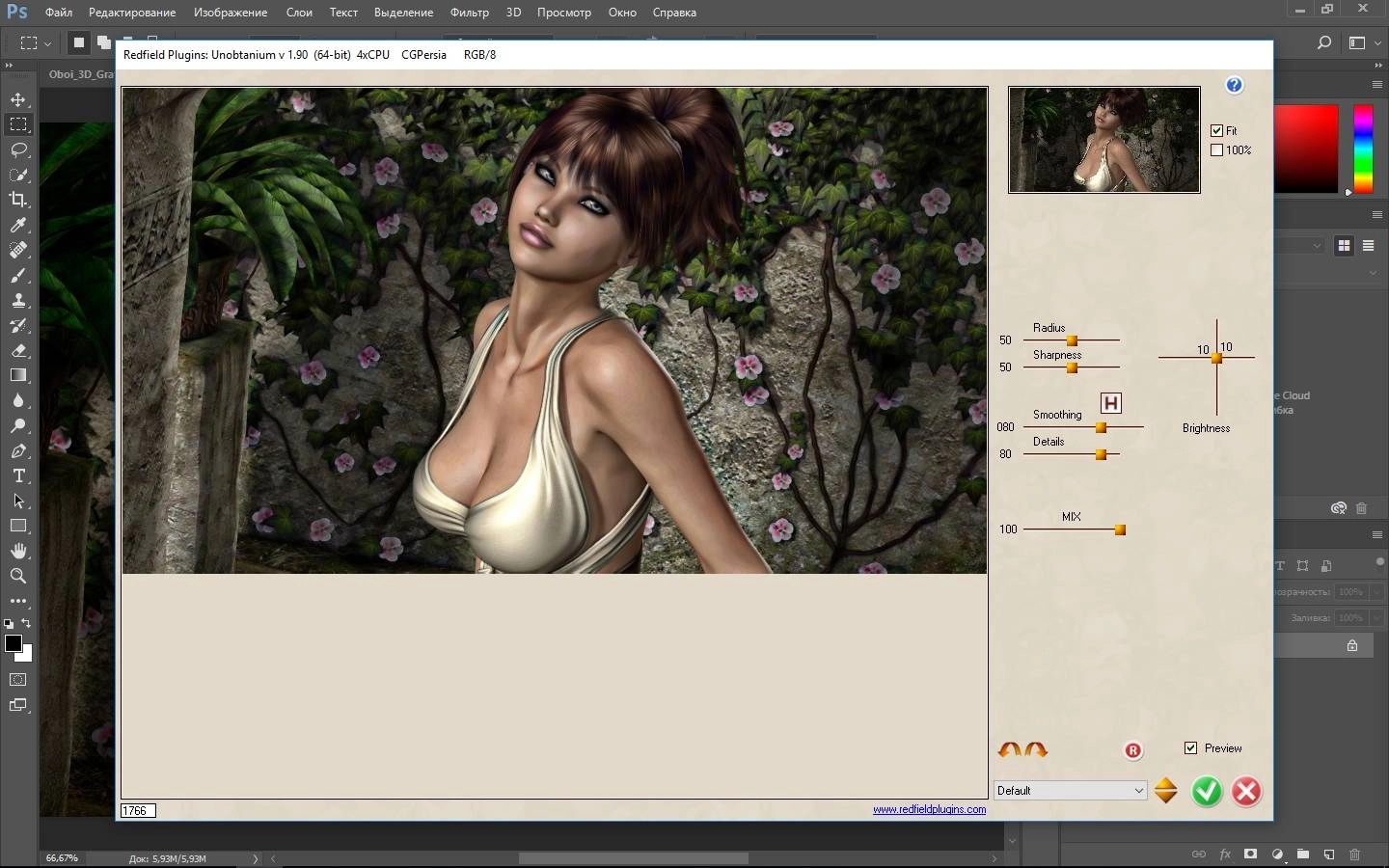Enable the 100% view checkbox

click(x=1216, y=149)
